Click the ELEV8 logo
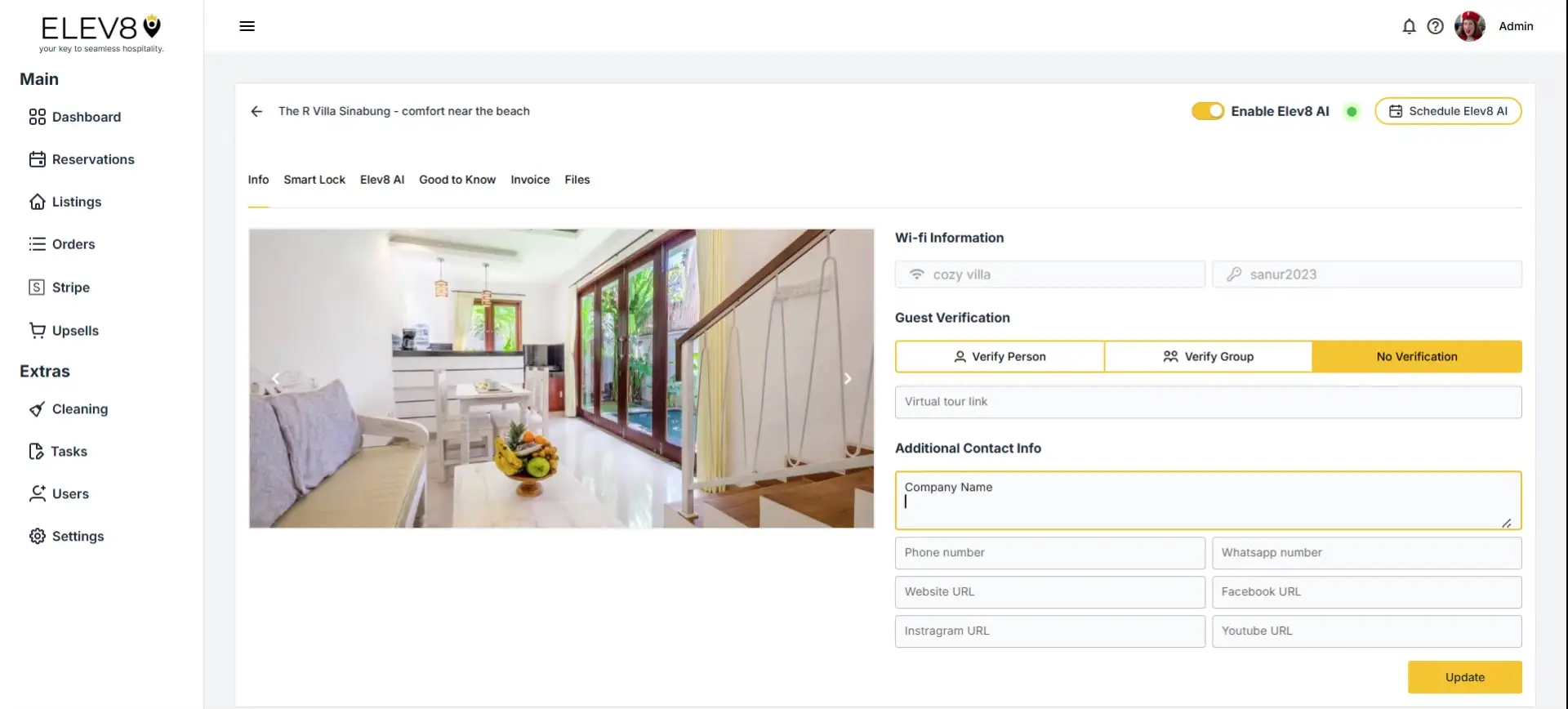This screenshot has width=1568, height=709. point(101,33)
